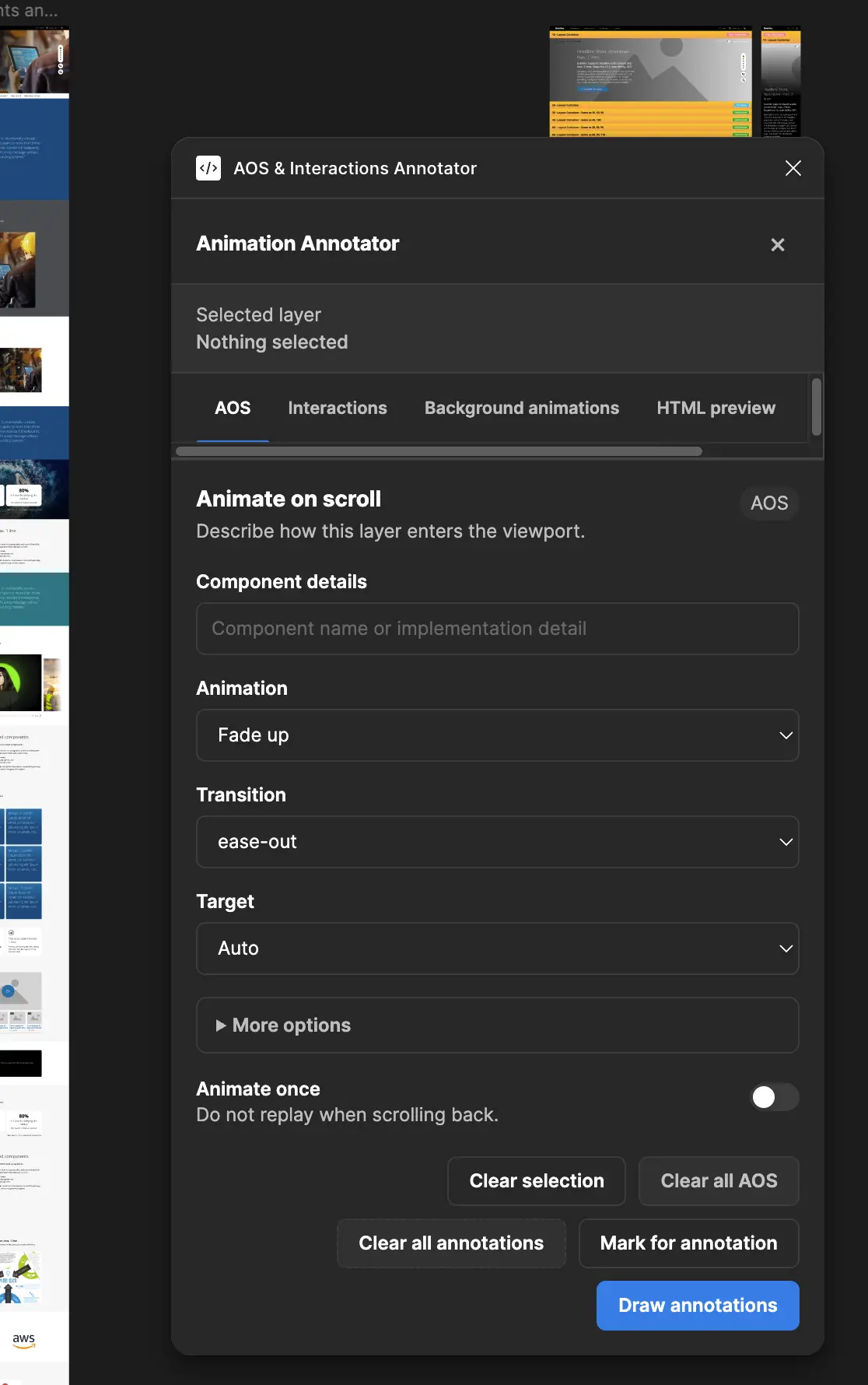Click the 'Nothing selected' text
Viewport: 868px width, 1385px height.
[x=272, y=342]
